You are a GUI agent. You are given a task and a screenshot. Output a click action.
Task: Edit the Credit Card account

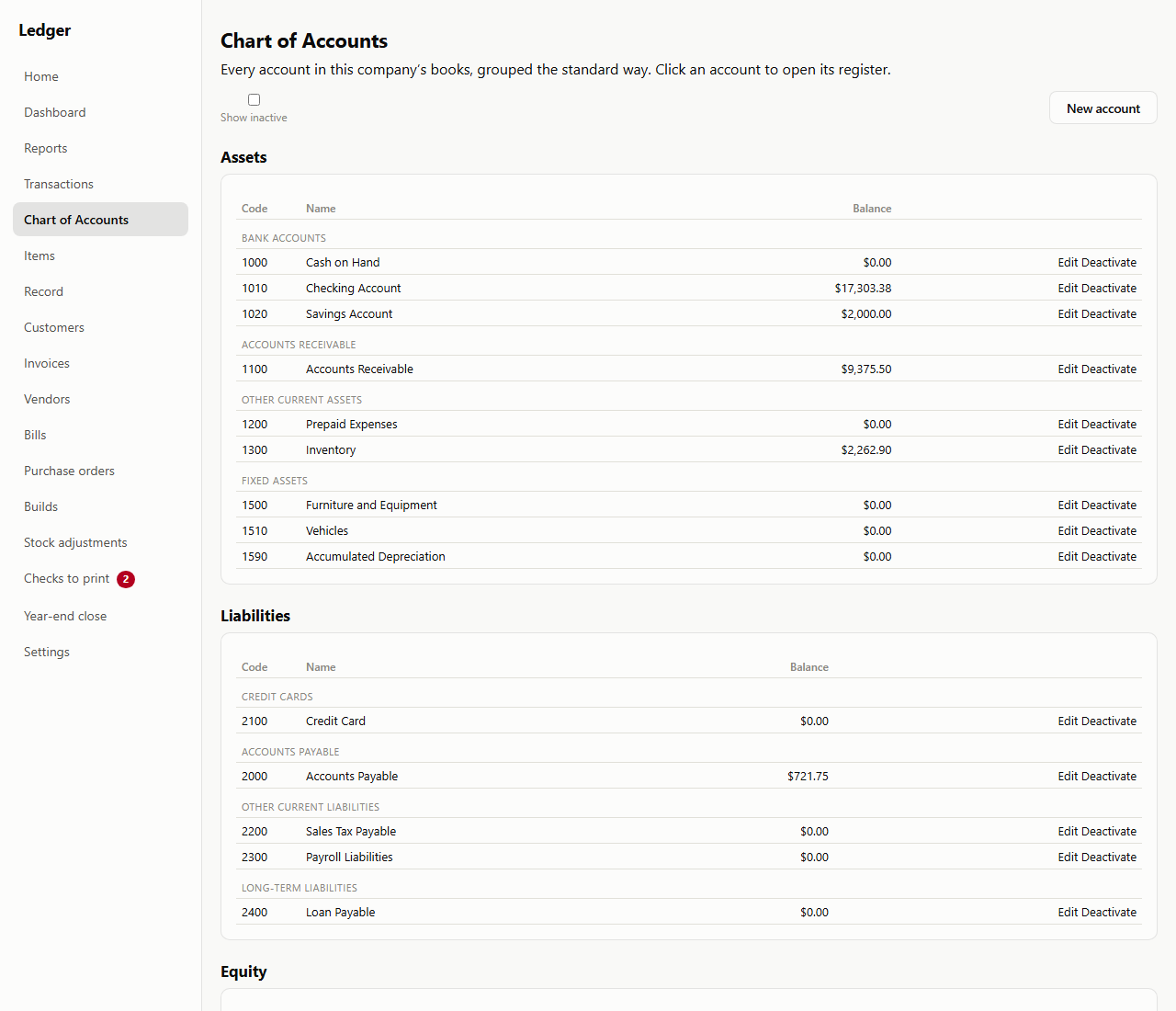(1068, 721)
